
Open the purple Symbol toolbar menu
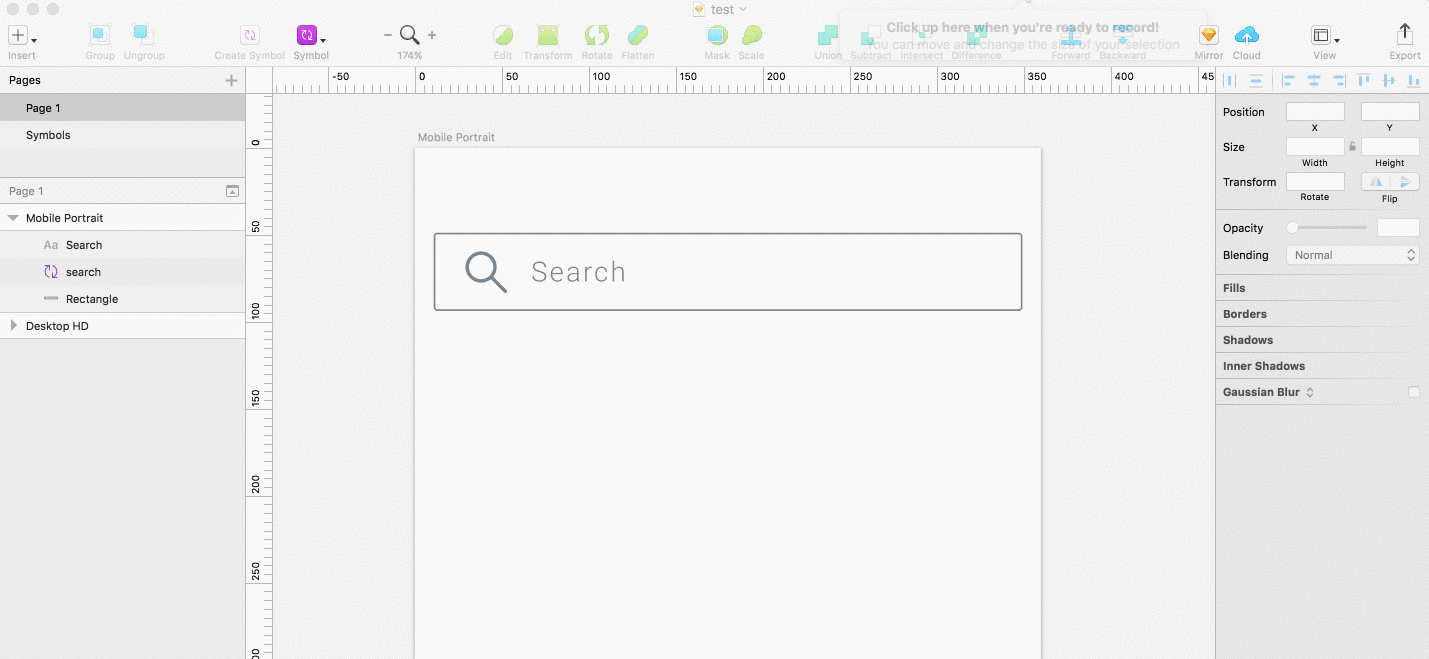coord(311,36)
